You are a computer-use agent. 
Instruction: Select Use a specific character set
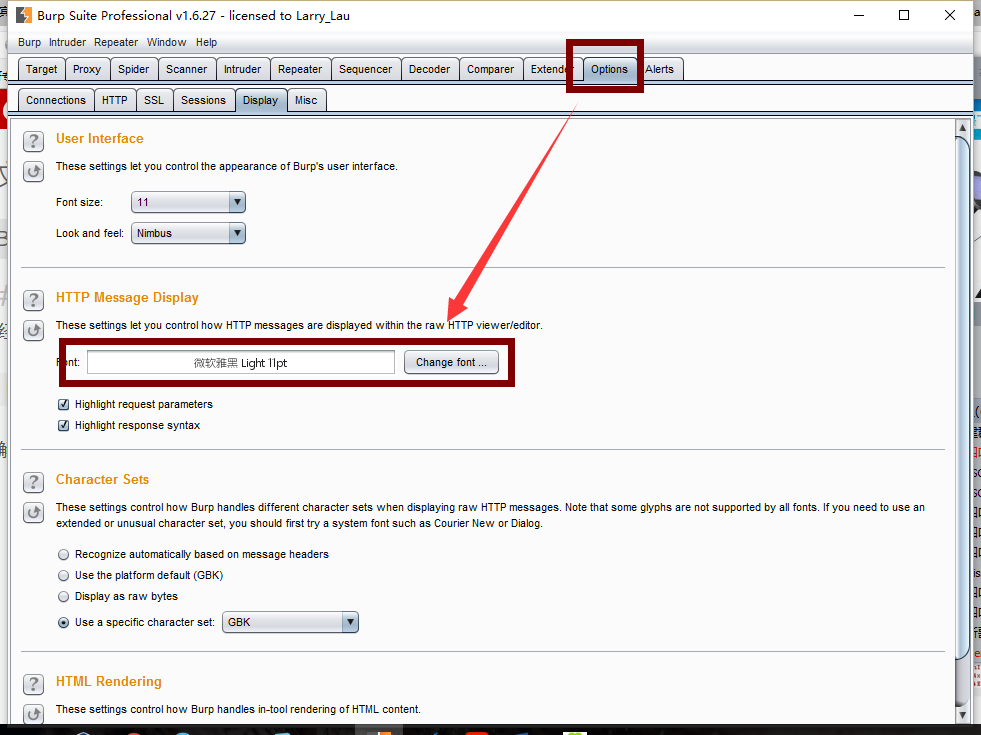click(x=63, y=622)
